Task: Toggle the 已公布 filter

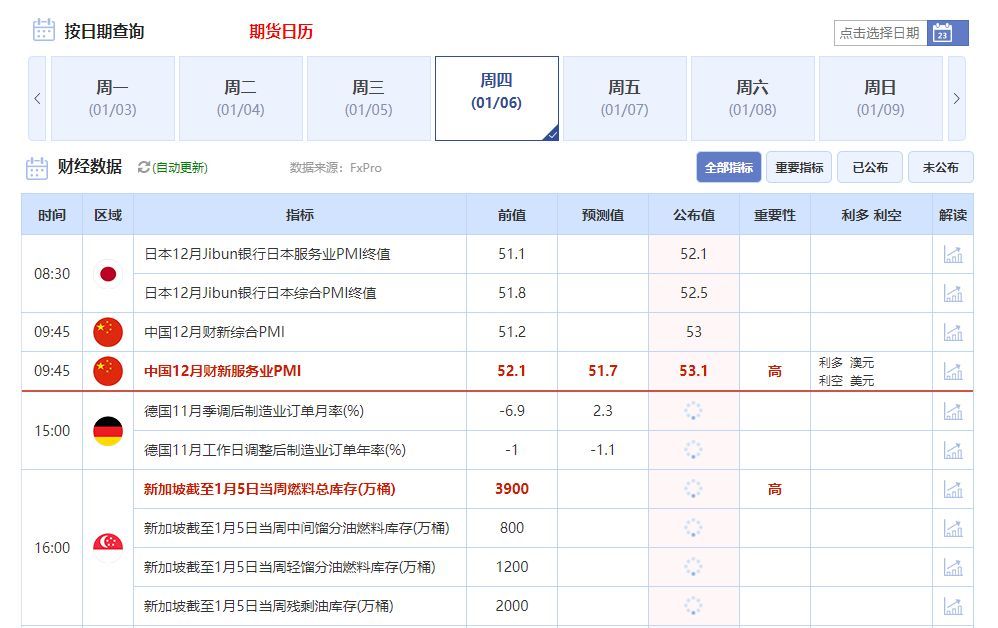Action: point(869,167)
